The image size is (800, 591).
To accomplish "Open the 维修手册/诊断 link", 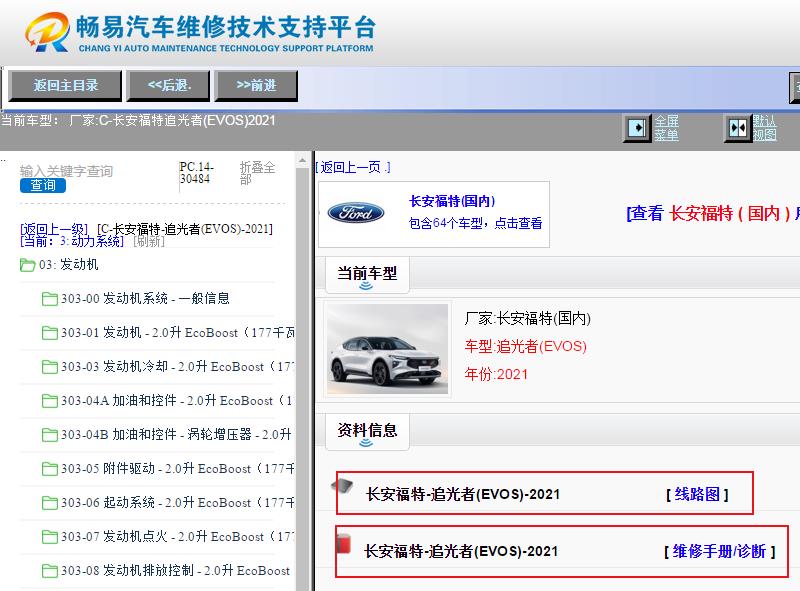I will (719, 551).
